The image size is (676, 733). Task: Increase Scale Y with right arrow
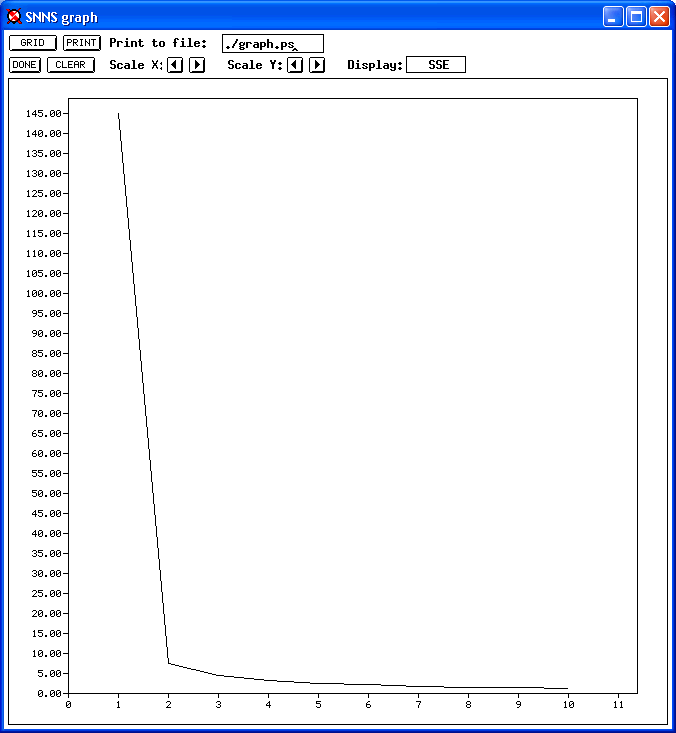(x=317, y=65)
